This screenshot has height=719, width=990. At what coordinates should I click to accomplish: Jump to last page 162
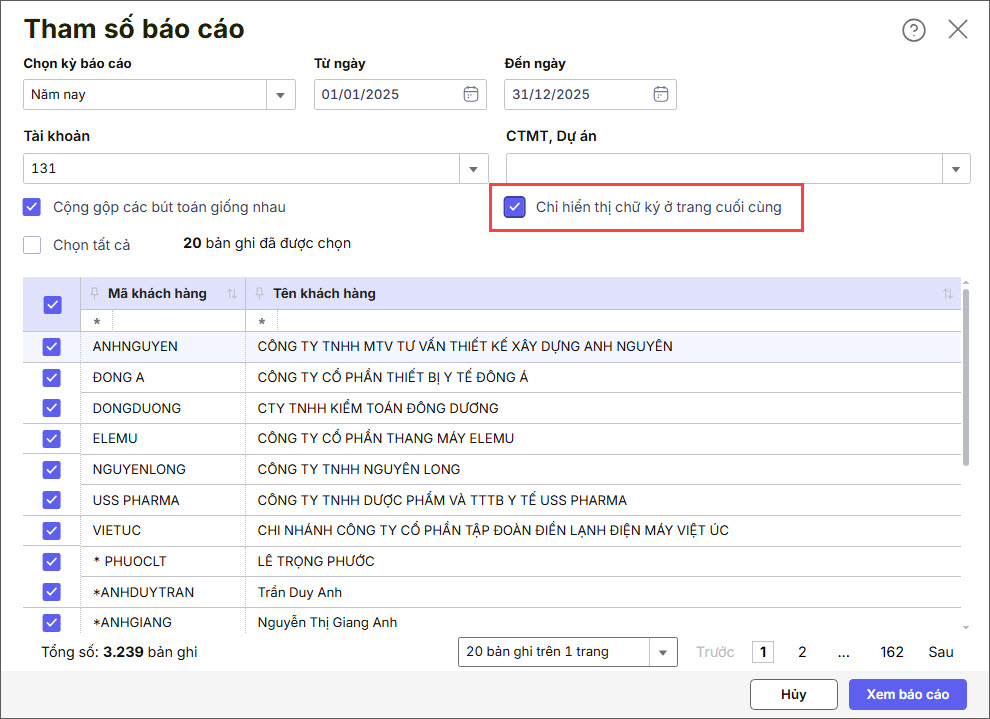pos(892,652)
